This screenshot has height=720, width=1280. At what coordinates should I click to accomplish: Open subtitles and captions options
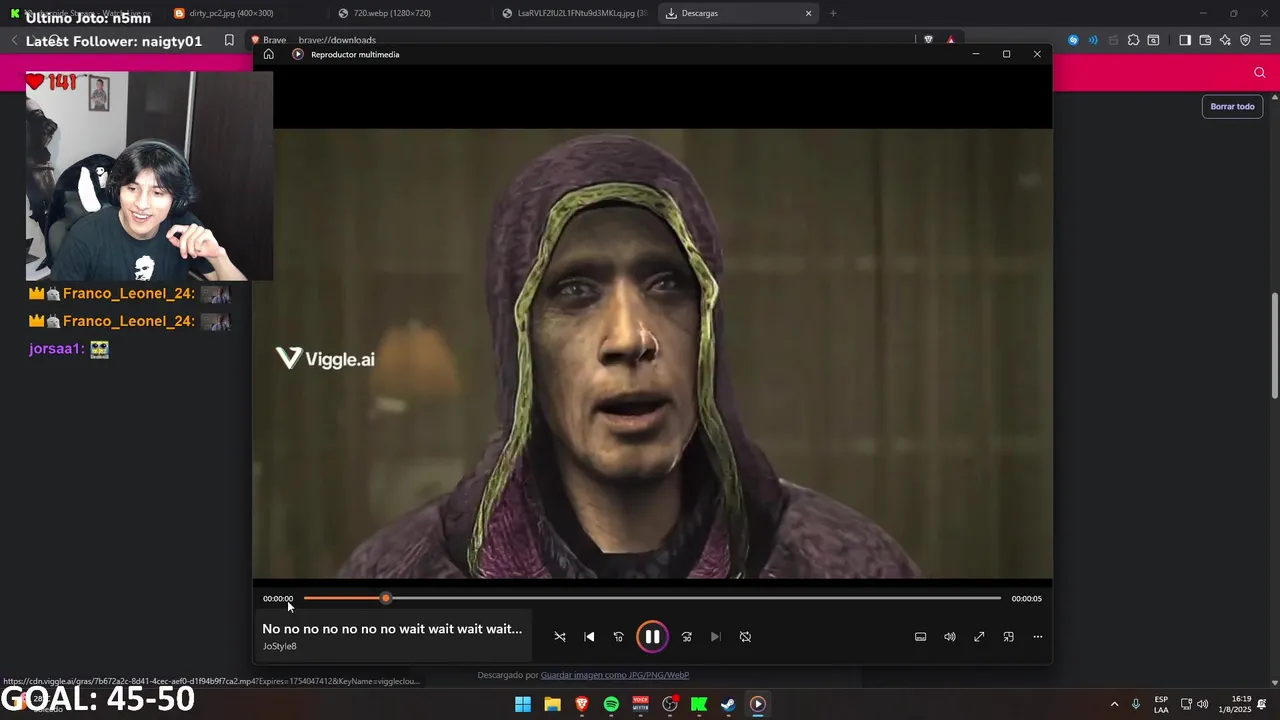921,637
